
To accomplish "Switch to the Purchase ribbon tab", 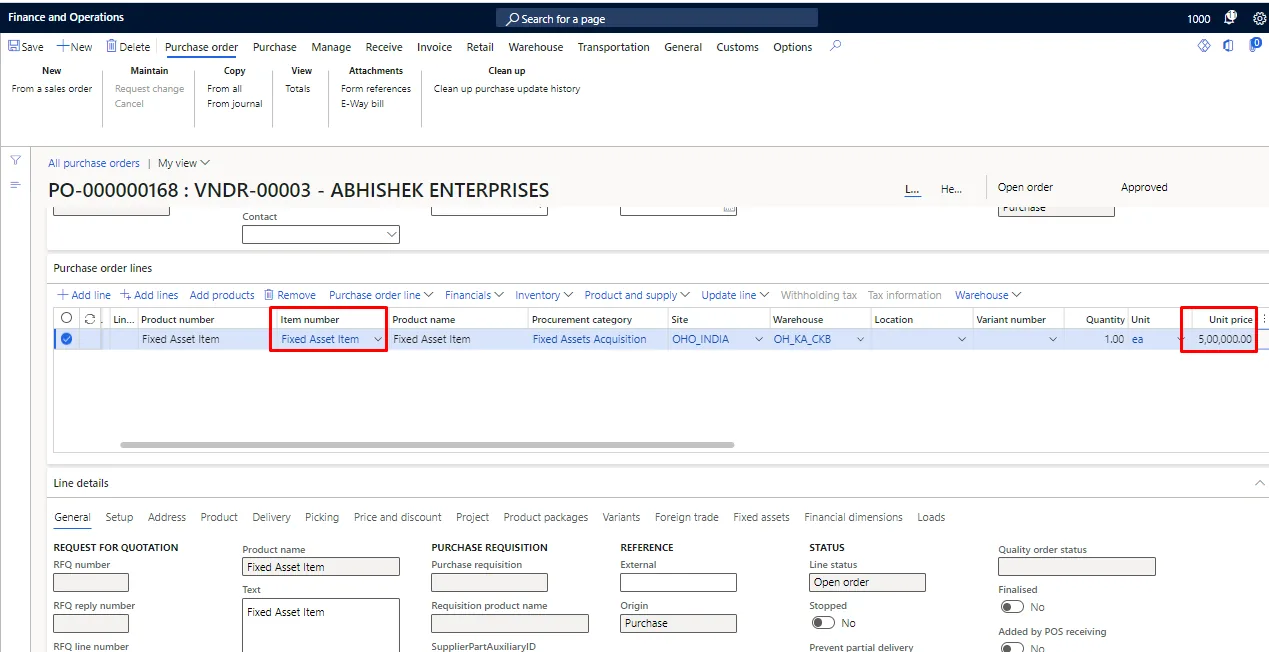I will point(275,47).
